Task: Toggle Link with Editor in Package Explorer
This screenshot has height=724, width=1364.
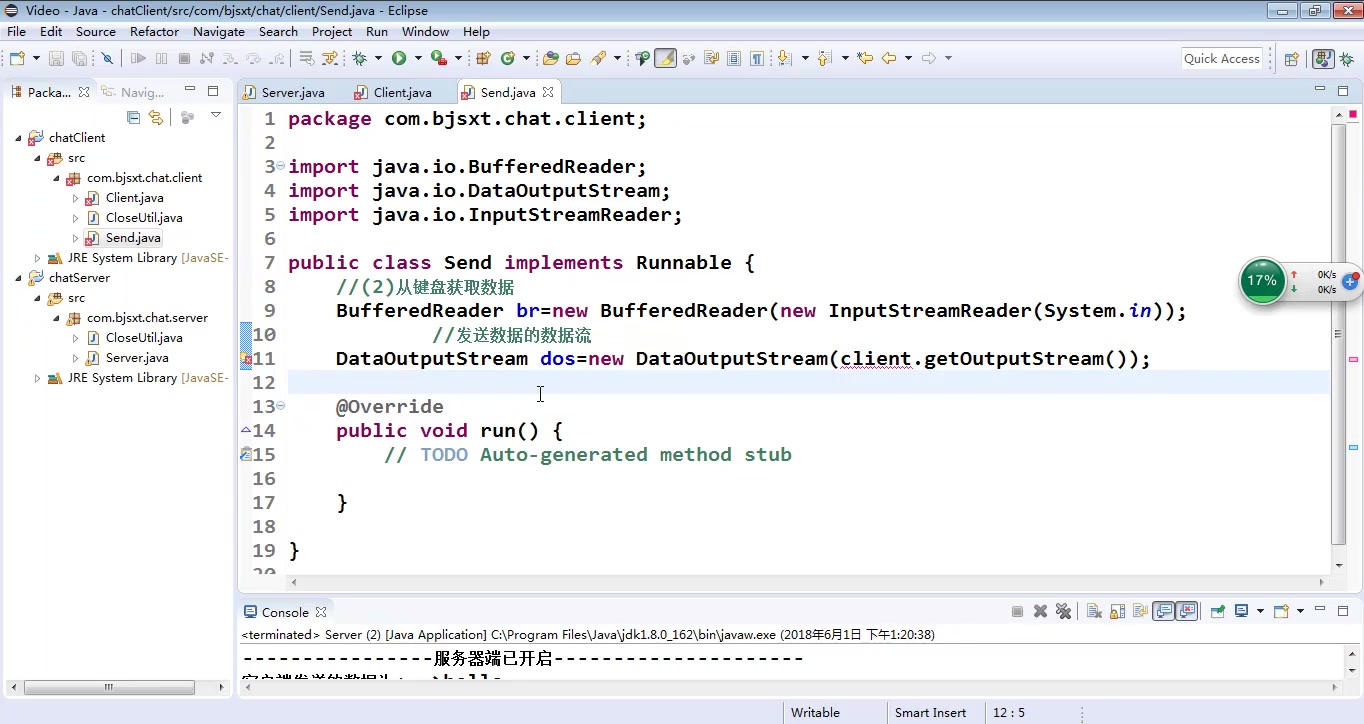Action: pyautogui.click(x=156, y=117)
